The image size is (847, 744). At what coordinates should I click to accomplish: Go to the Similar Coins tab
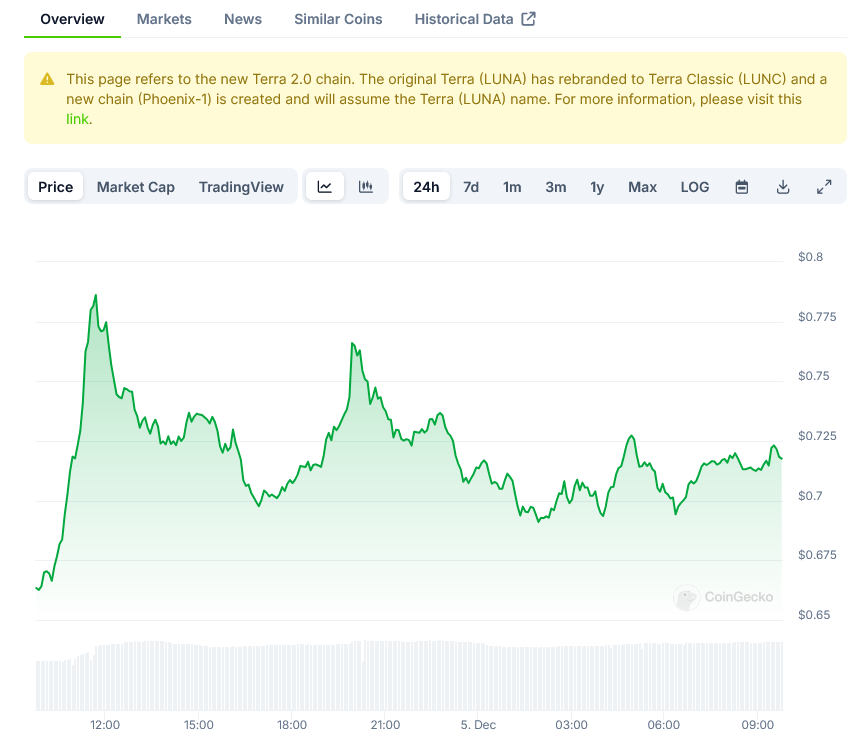[x=338, y=19]
